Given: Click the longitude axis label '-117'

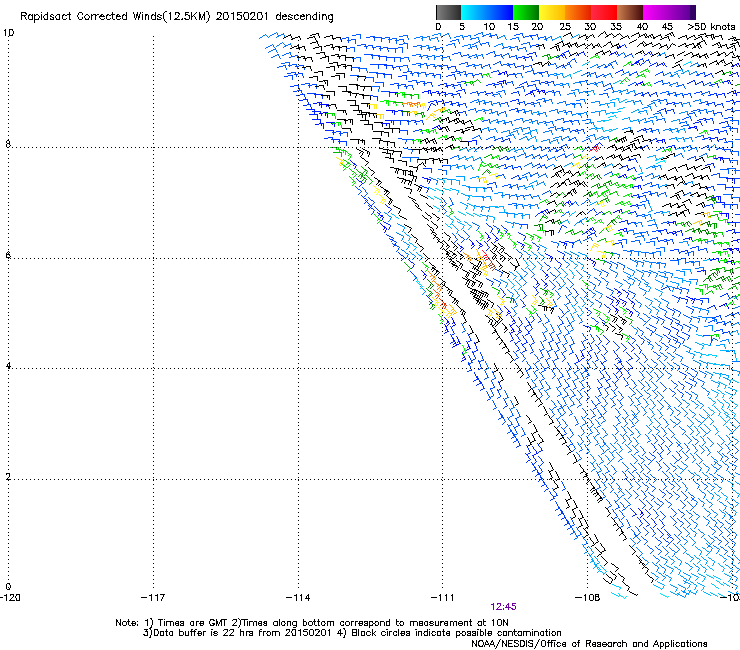Looking at the screenshot, I should click(153, 598).
